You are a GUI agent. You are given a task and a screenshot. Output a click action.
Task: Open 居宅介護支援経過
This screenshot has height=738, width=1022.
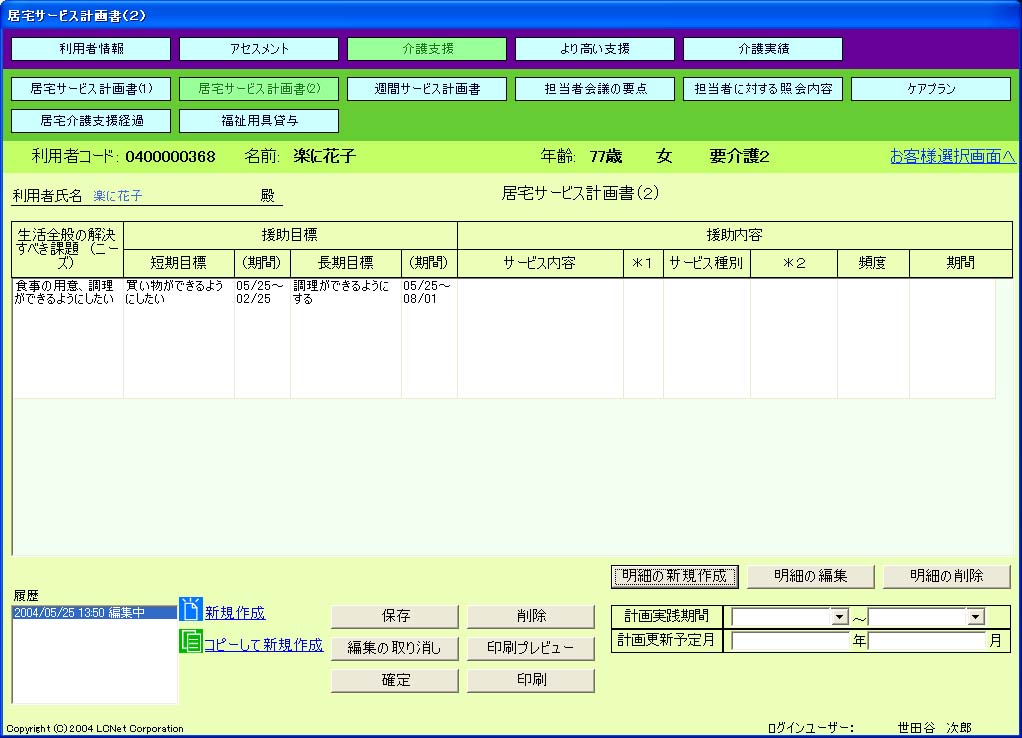91,121
